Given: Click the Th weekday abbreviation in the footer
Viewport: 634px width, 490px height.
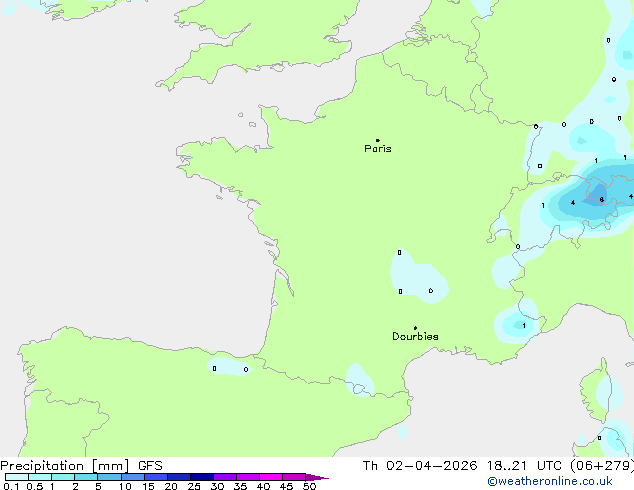Looking at the screenshot, I should (370, 466).
